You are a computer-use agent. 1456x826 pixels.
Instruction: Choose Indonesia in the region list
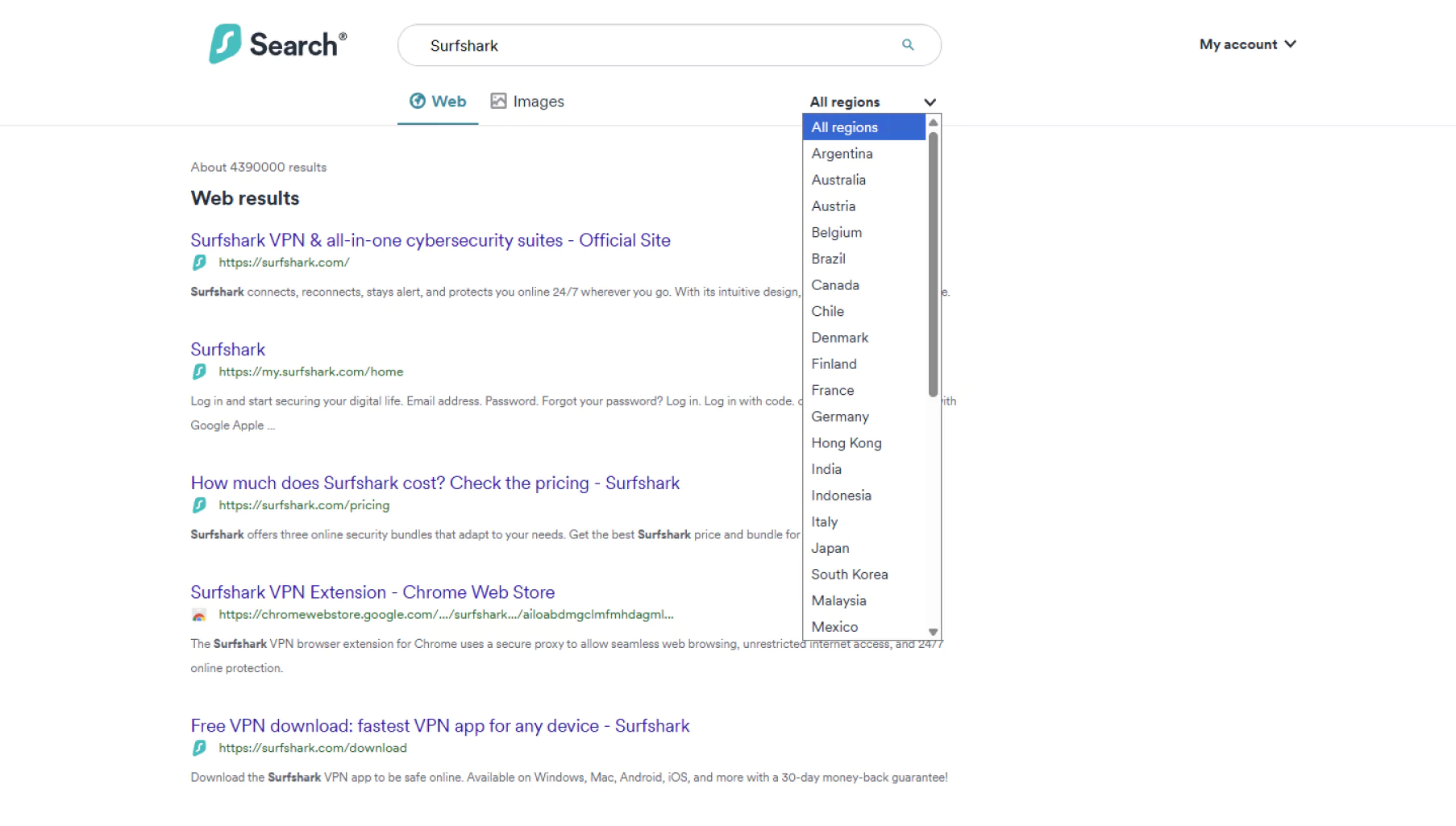pos(864,496)
